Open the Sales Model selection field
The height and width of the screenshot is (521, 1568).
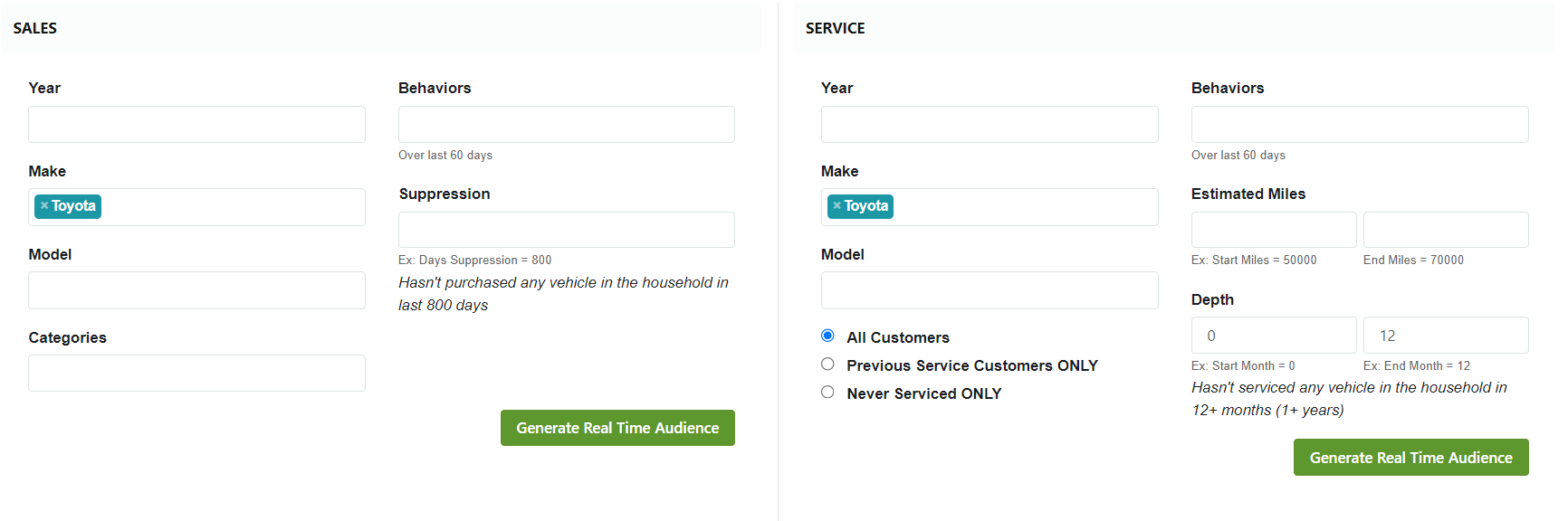[x=196, y=290]
